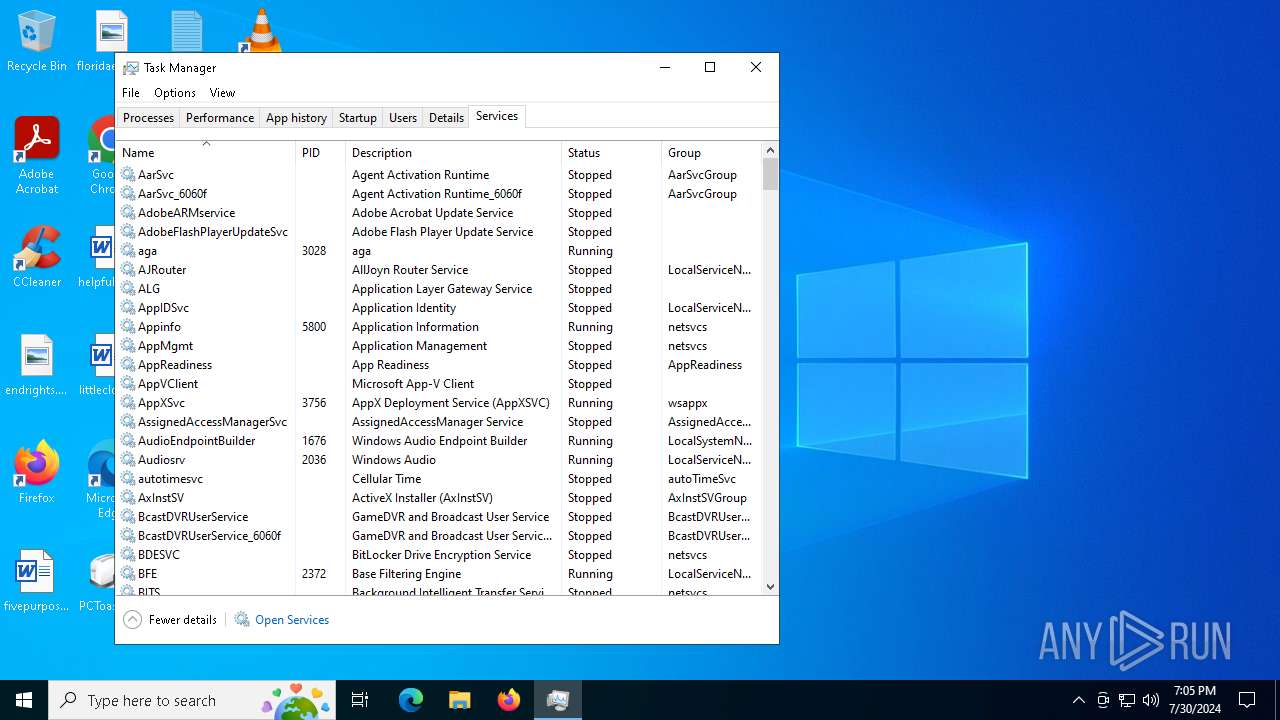The width and height of the screenshot is (1280, 720).
Task: Open the View menu
Action: (222, 92)
